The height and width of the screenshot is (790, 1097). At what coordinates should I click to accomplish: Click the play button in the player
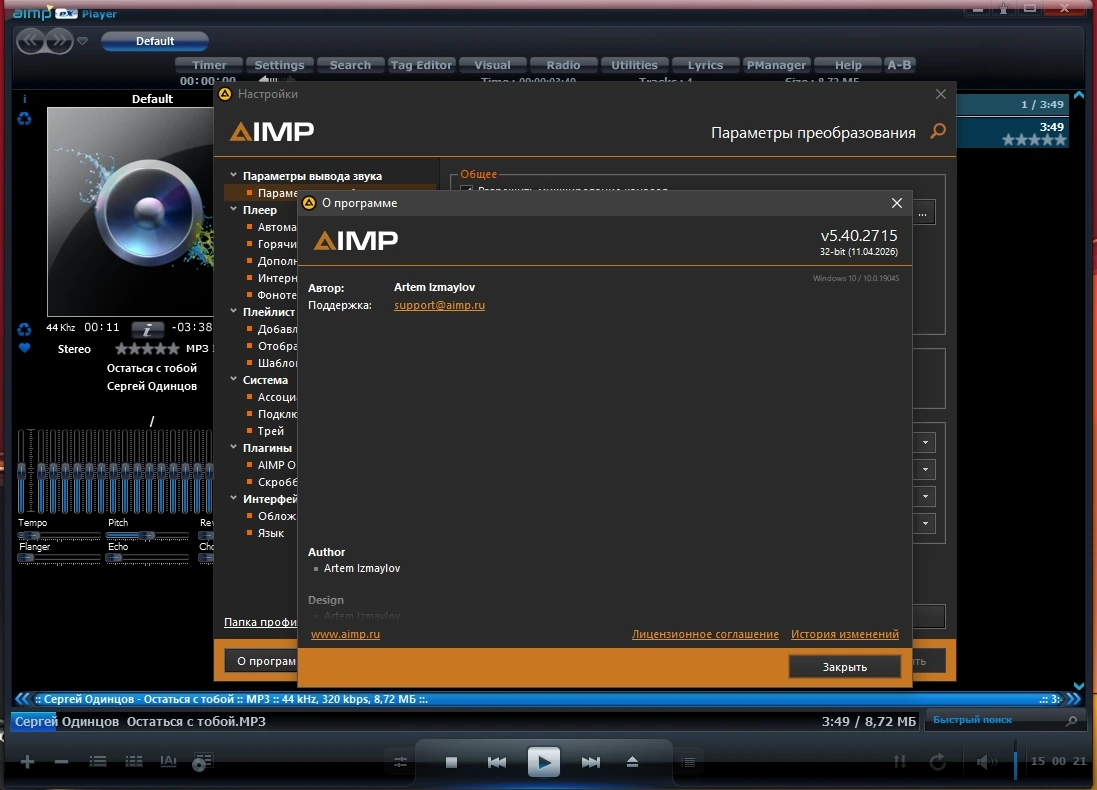[x=544, y=762]
